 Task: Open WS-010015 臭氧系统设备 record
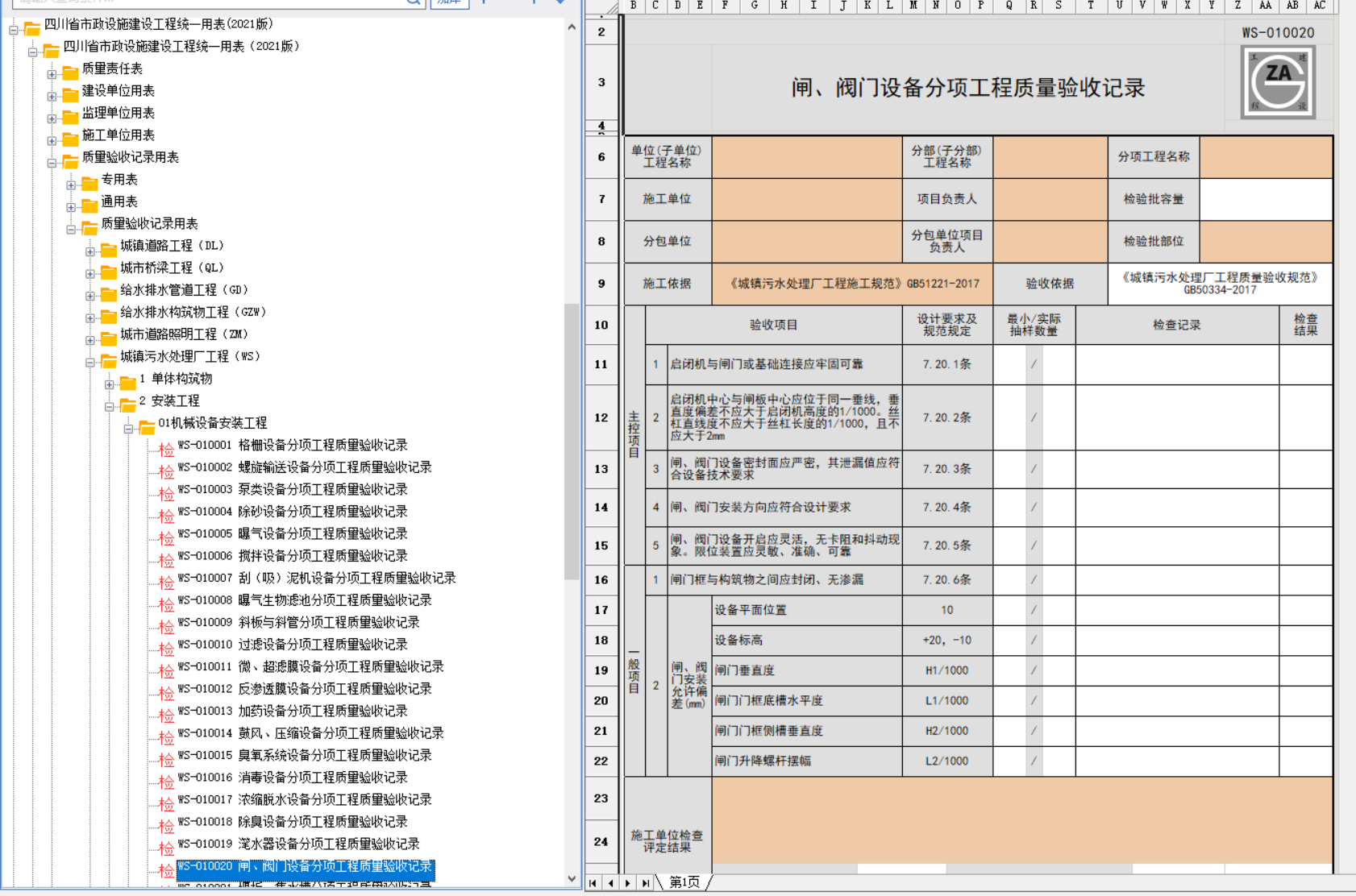tap(305, 755)
